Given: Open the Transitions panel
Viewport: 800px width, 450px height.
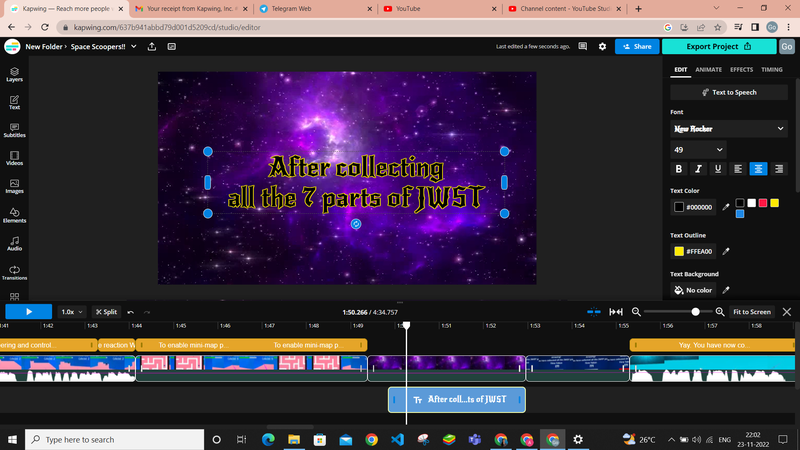Looking at the screenshot, I should pos(14,272).
